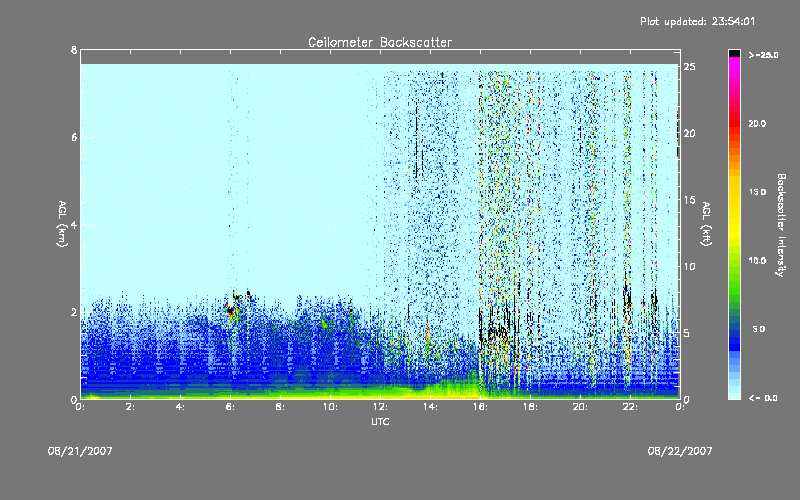Viewport: 800px width, 500px height.
Task: Click the "5.0" colorbar value label
Action: pos(759,329)
